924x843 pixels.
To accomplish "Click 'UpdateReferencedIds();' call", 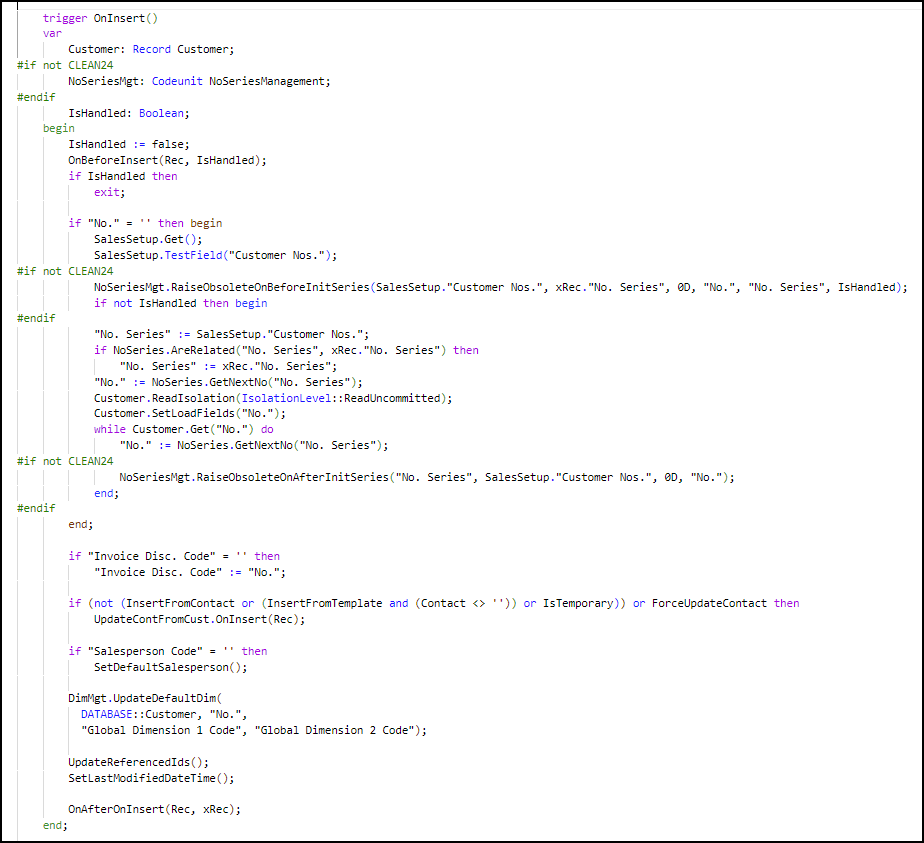I will (x=138, y=762).
